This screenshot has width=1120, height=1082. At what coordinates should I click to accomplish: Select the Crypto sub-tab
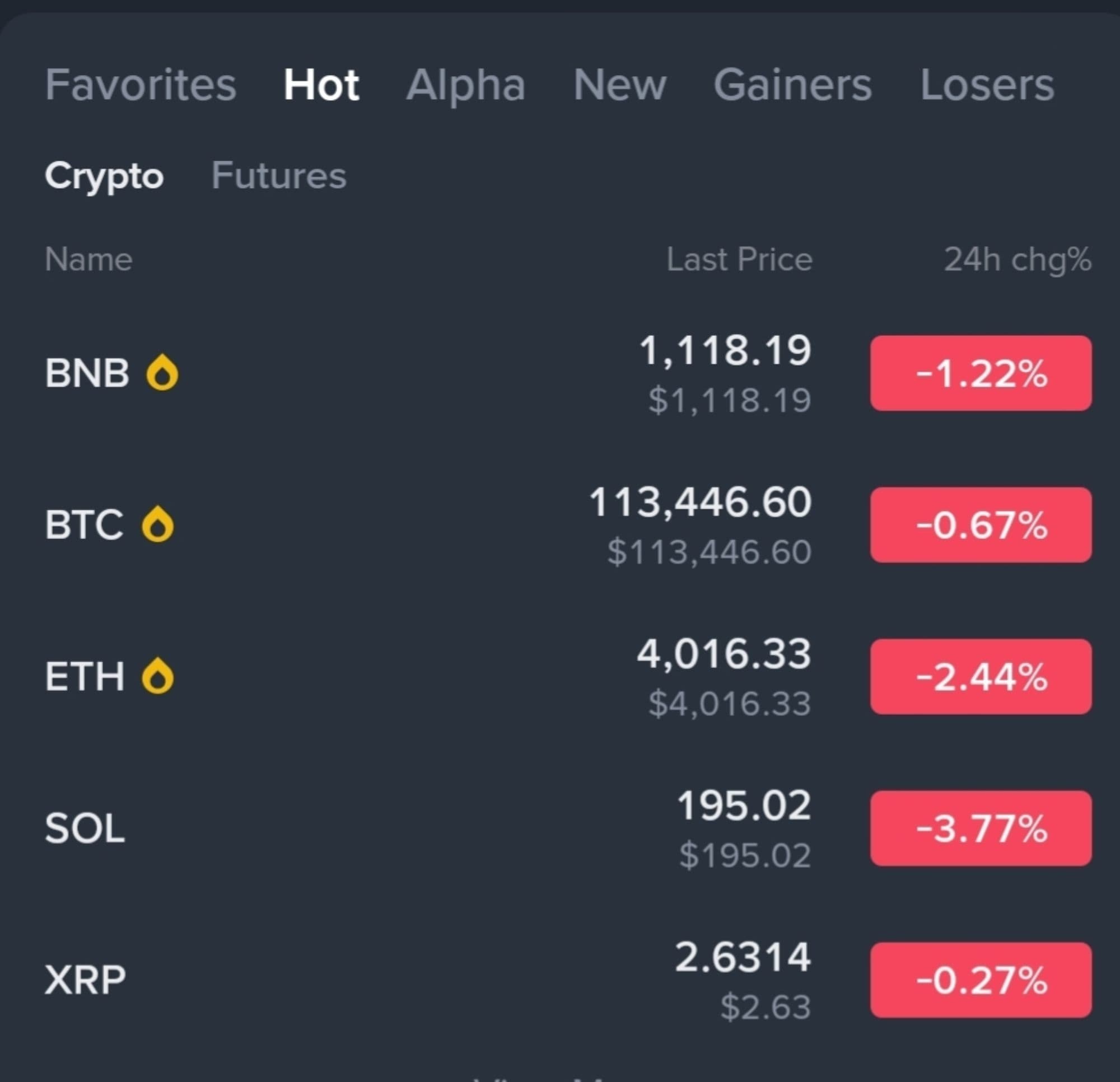pos(104,175)
